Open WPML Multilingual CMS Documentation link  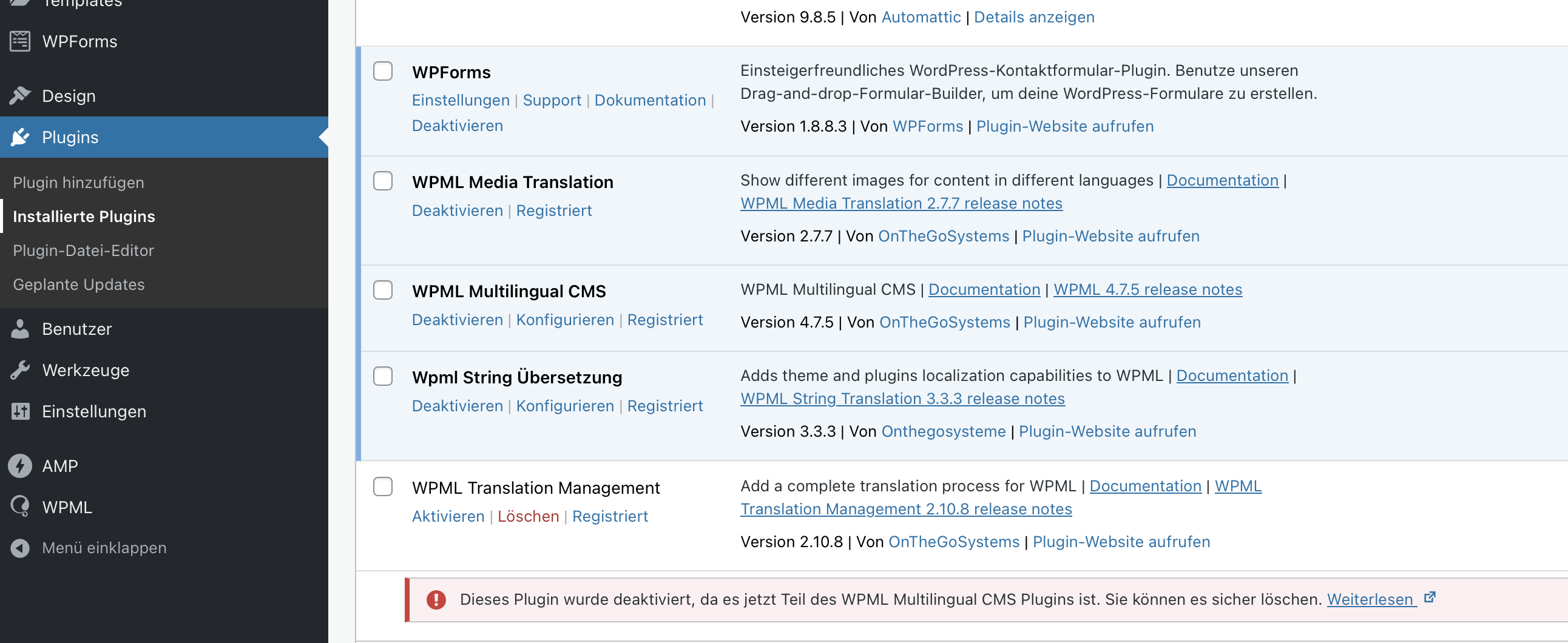click(x=984, y=289)
